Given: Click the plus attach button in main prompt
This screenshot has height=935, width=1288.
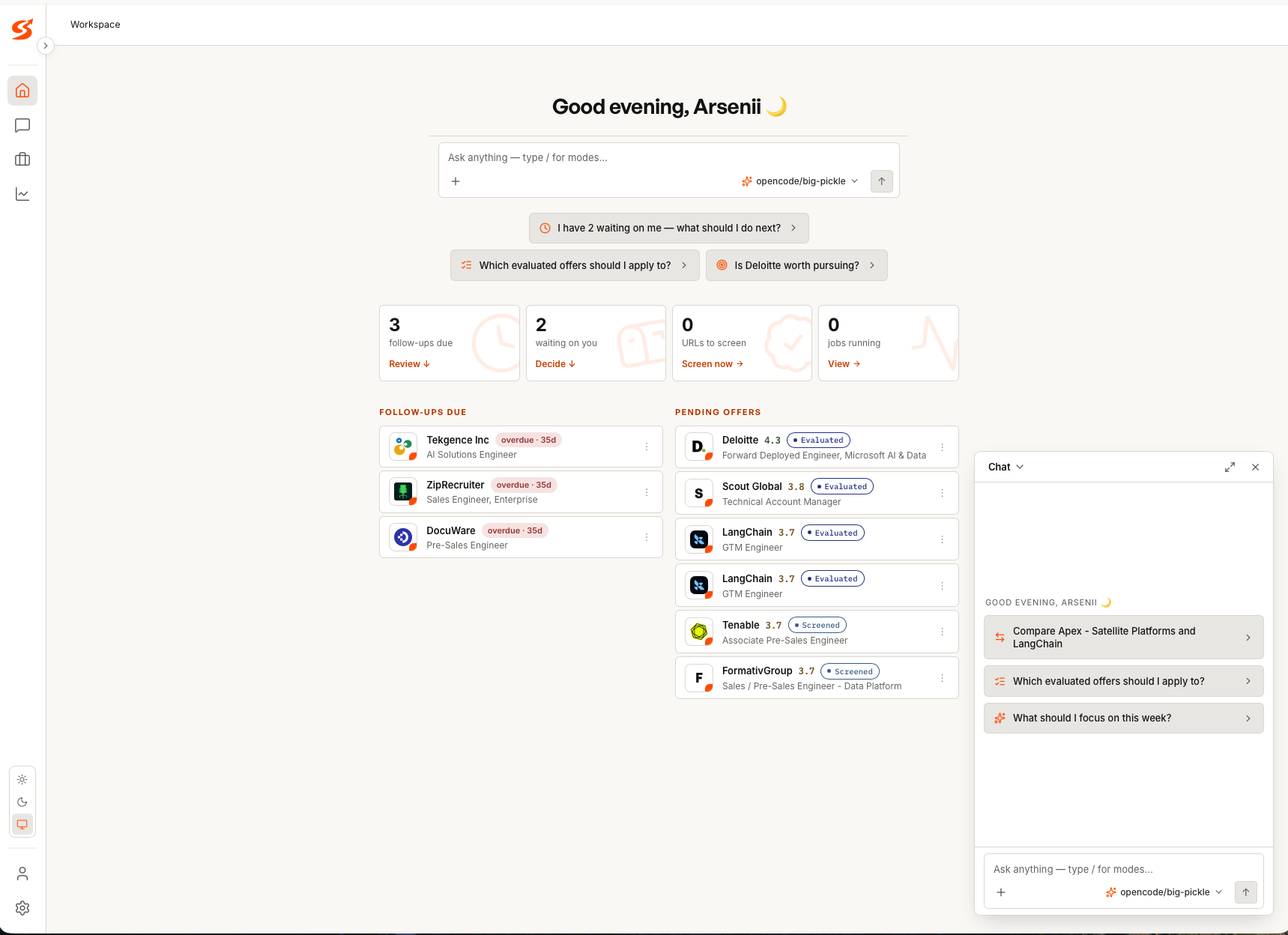Looking at the screenshot, I should [x=456, y=181].
